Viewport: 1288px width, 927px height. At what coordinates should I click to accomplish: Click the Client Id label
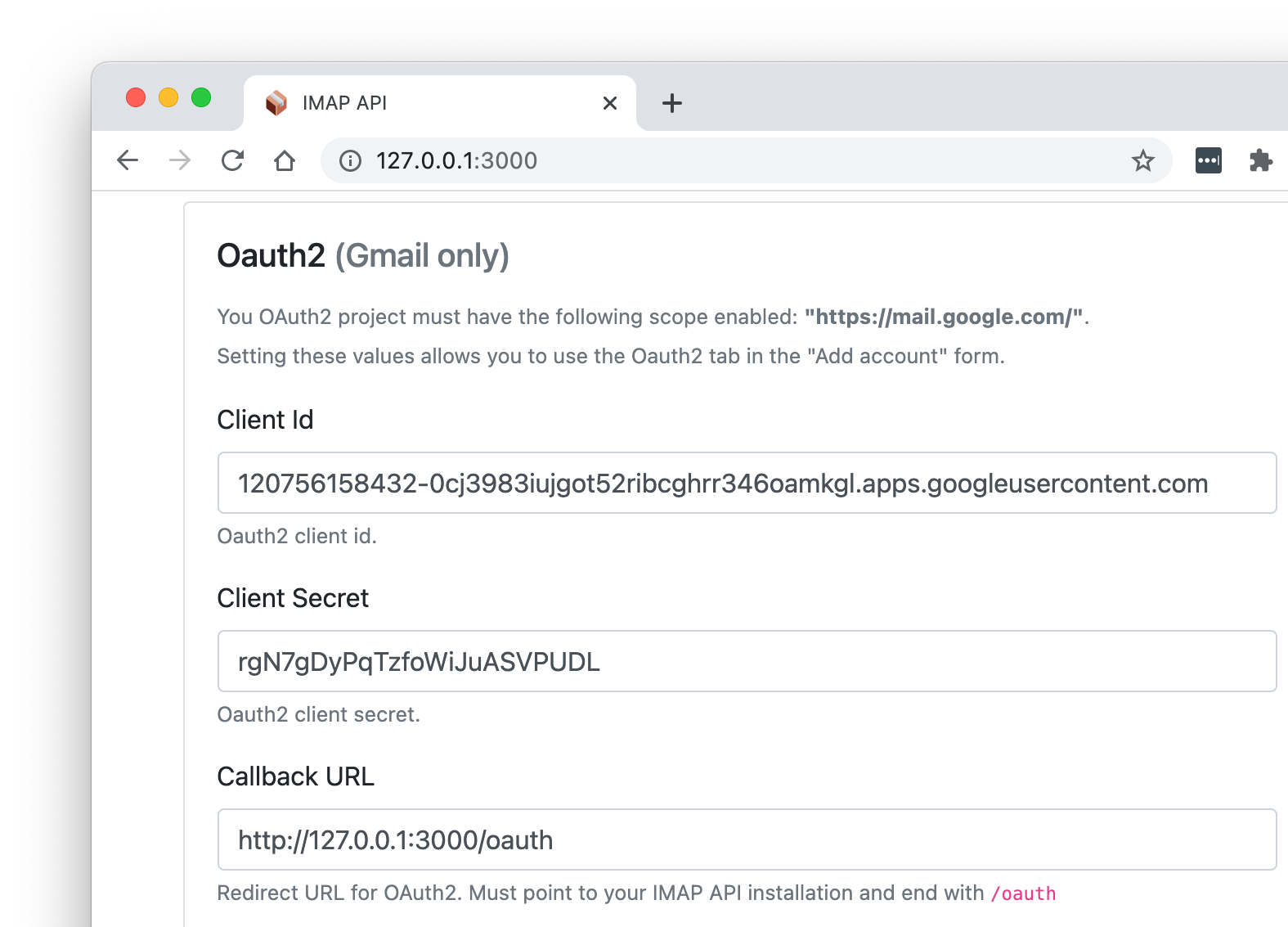265,420
